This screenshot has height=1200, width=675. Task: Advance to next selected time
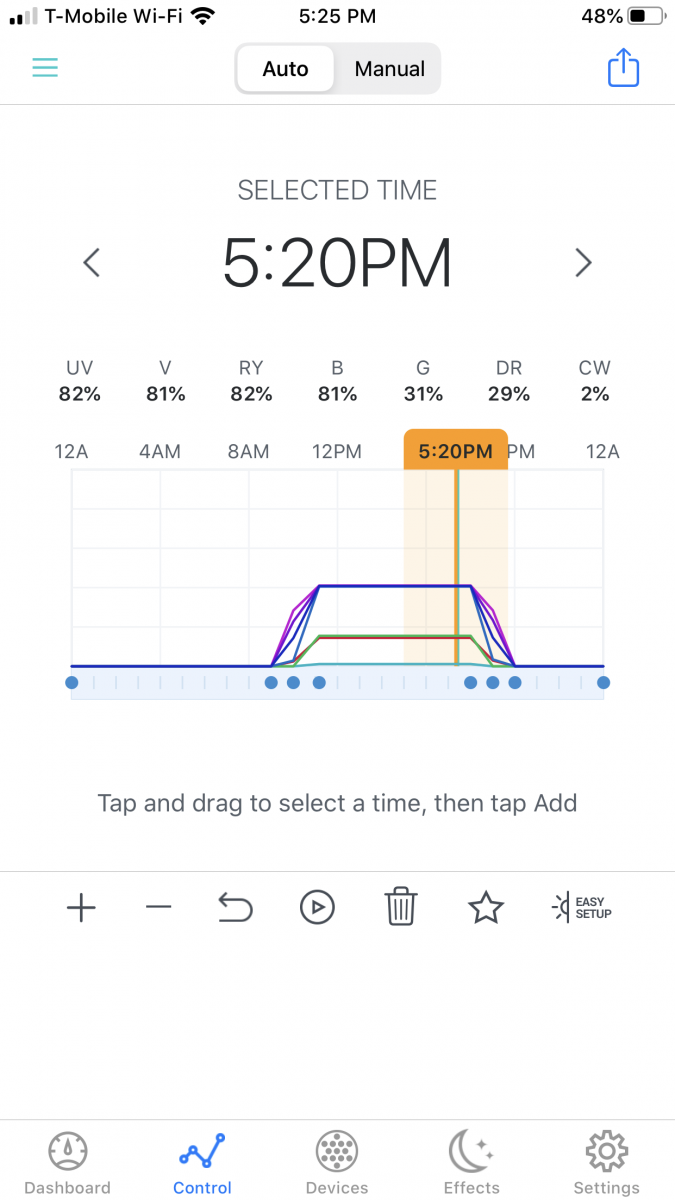click(x=584, y=263)
